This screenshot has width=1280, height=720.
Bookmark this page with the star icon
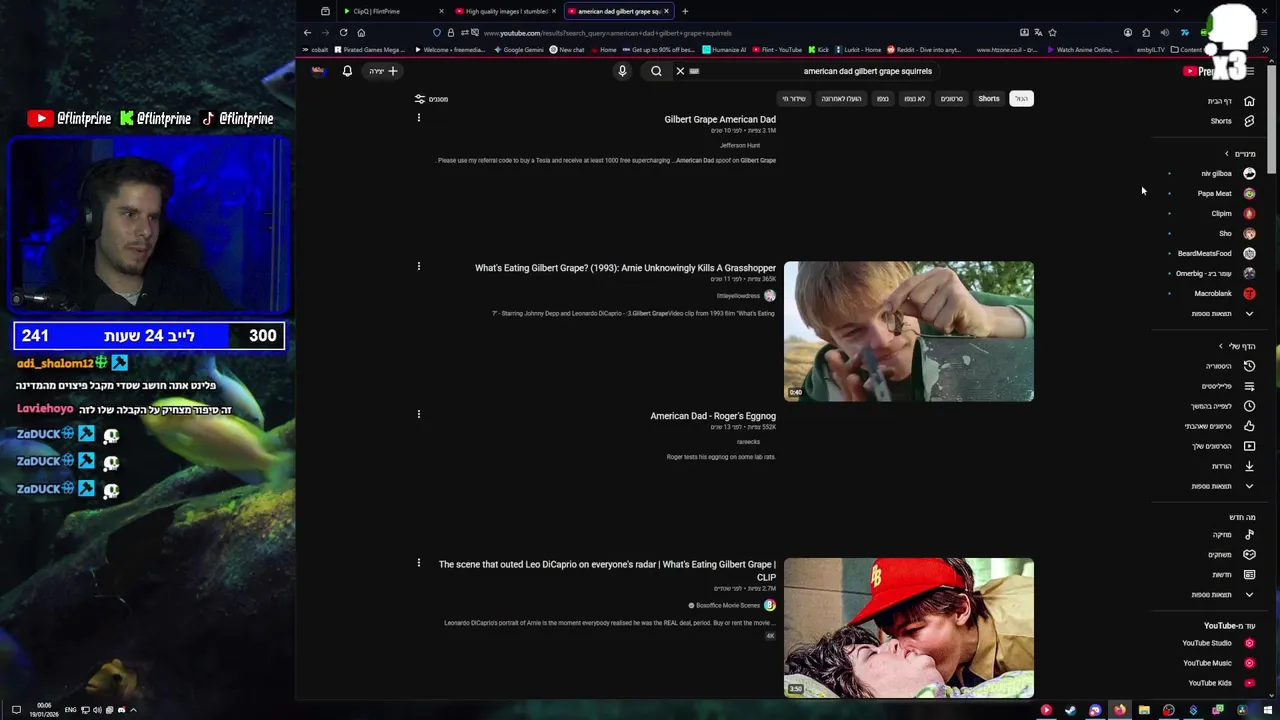1052,32
